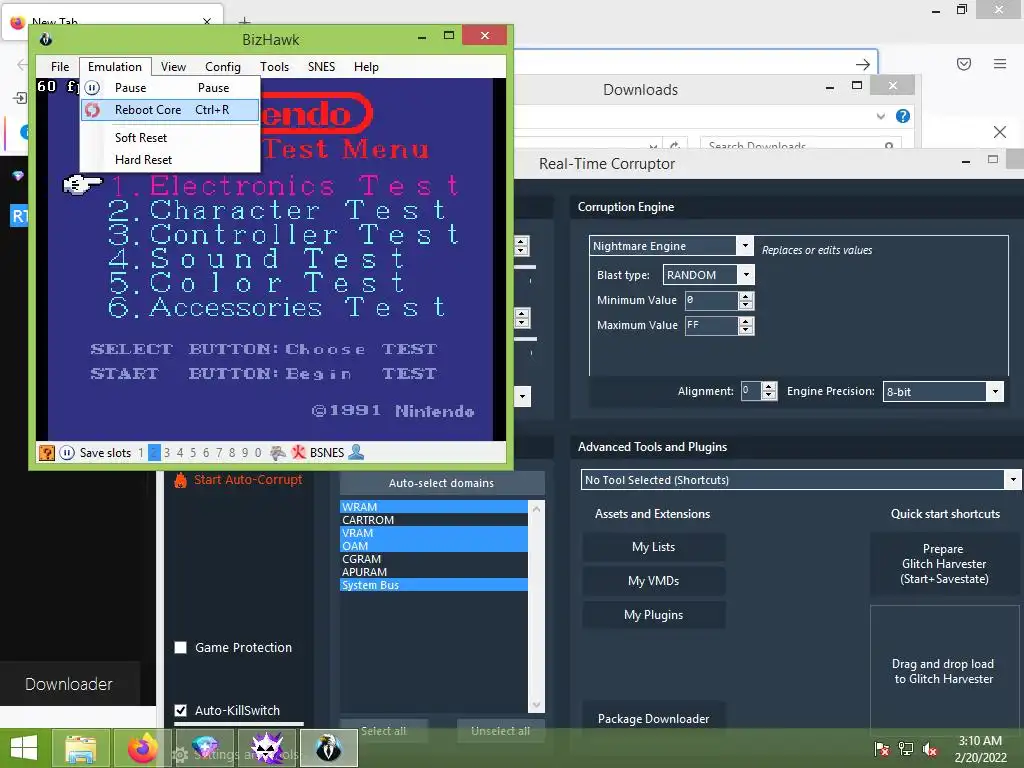The image size is (1024, 768).
Task: Click the blue user icon in BizHawk status bar
Action: [356, 452]
